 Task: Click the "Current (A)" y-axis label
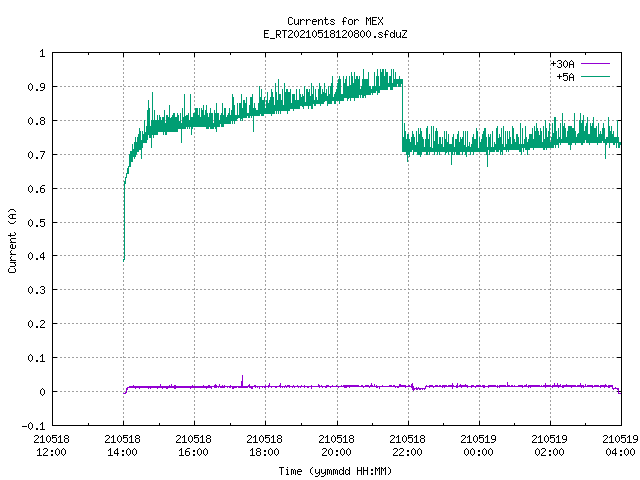pyautogui.click(x=13, y=240)
